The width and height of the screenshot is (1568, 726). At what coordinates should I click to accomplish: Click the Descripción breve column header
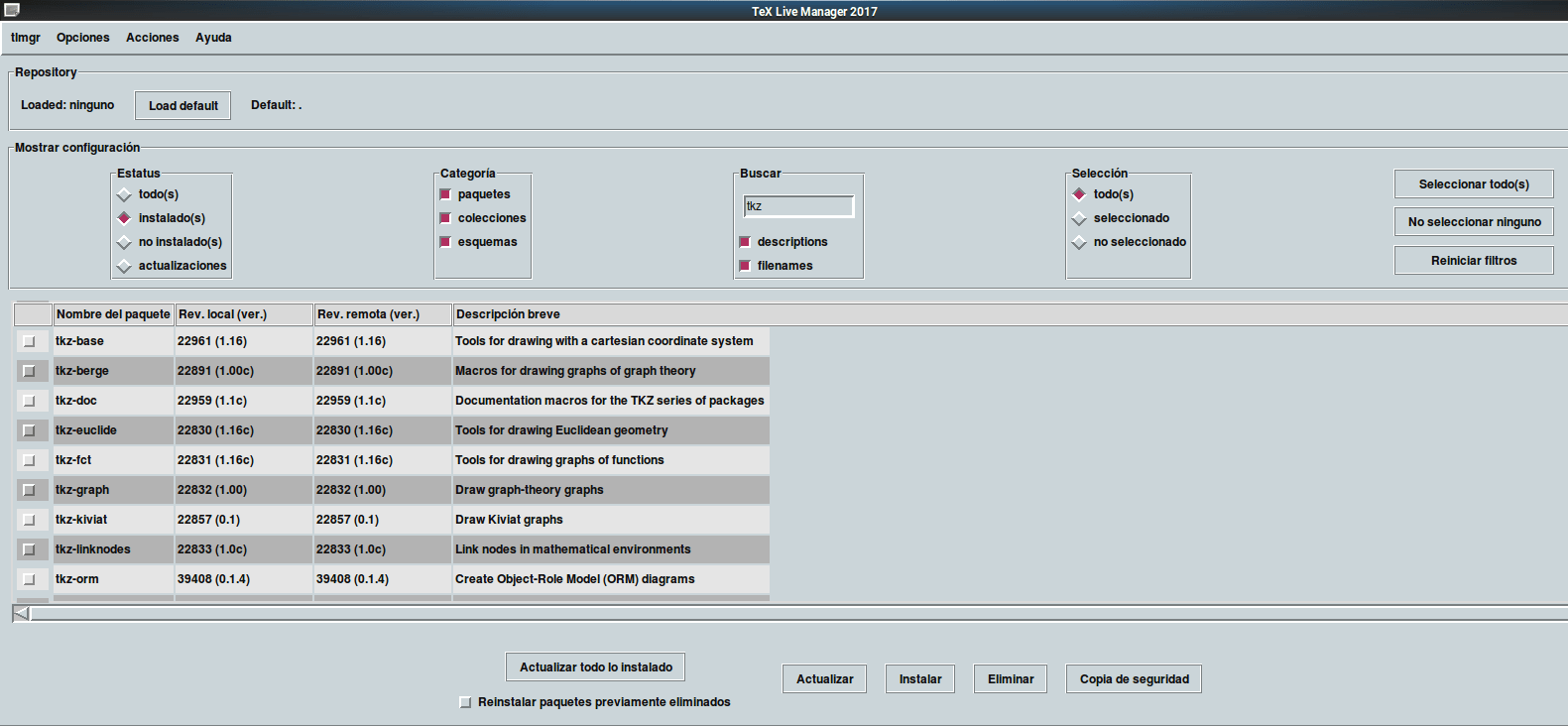tap(1010, 314)
